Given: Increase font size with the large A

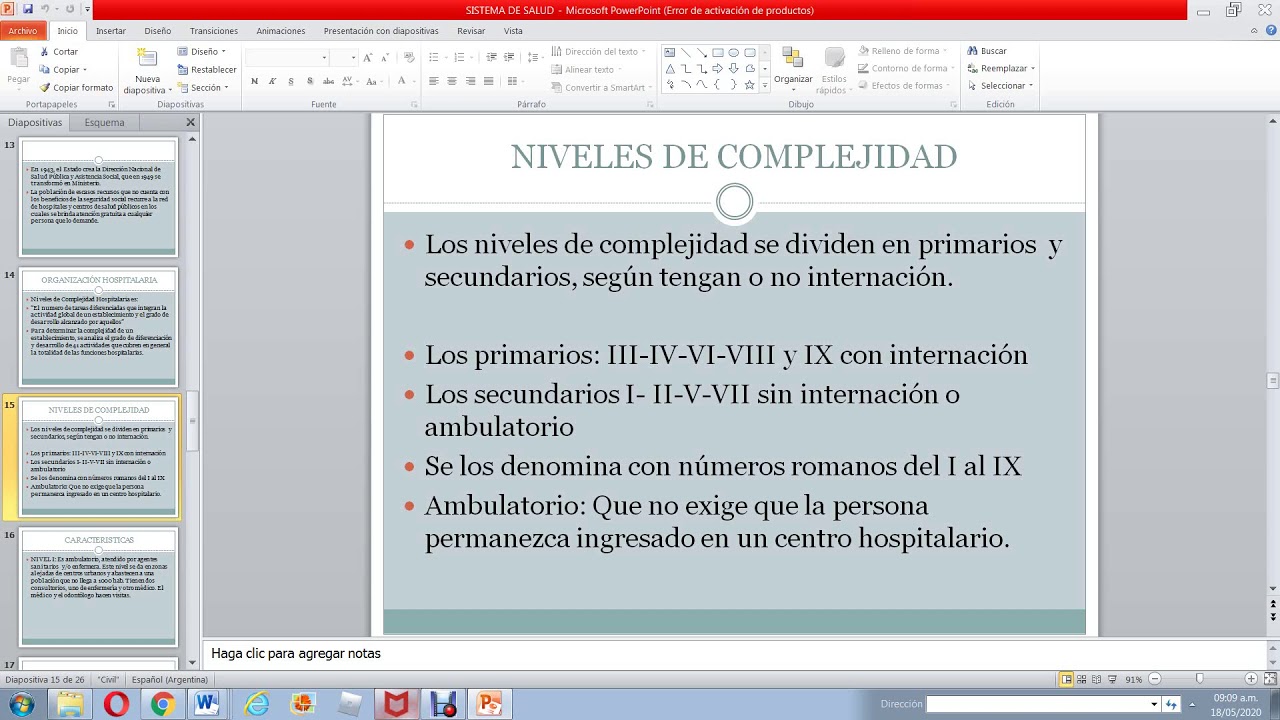Looking at the screenshot, I should point(368,58).
